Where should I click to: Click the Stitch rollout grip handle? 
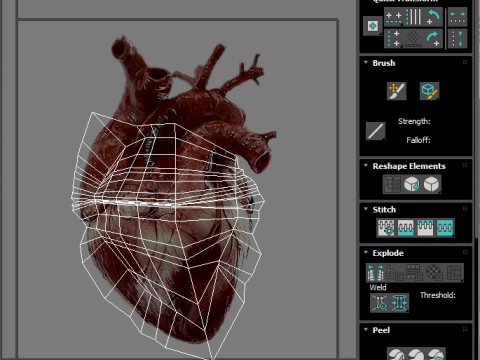465,209
